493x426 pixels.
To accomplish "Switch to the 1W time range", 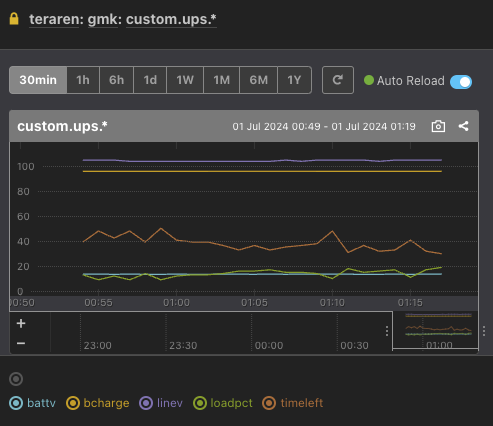I will coord(185,80).
